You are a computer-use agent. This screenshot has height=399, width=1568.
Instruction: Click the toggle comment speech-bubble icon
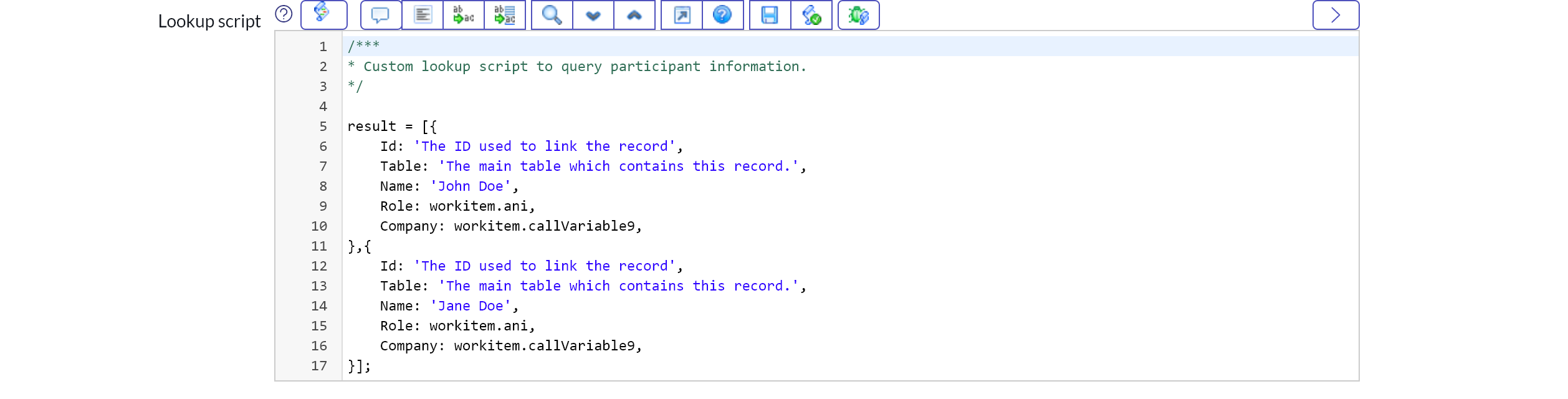[380, 15]
